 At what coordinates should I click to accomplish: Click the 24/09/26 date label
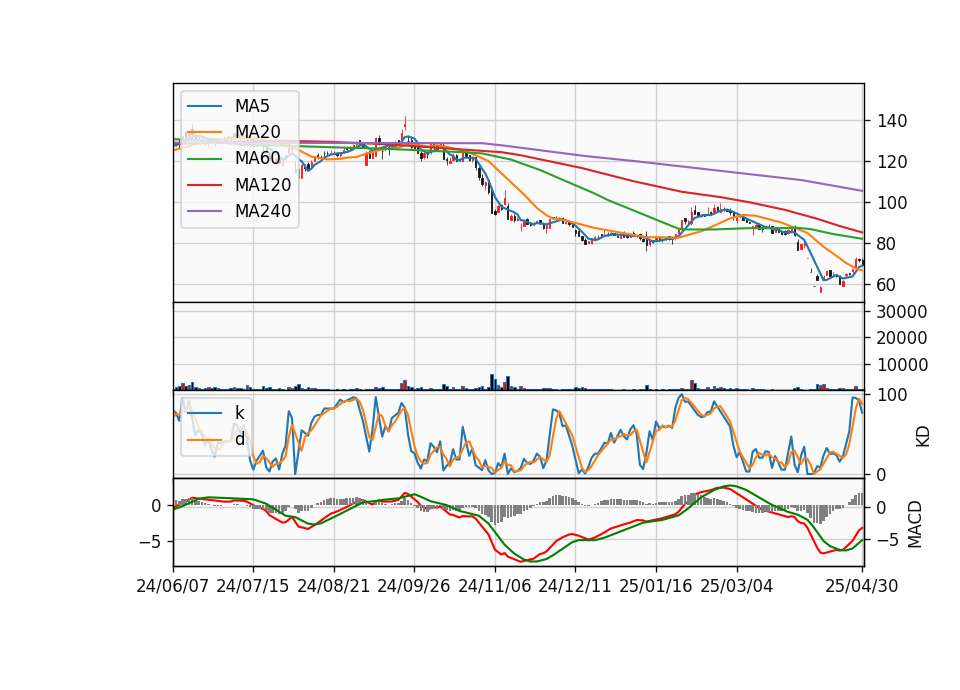click(x=414, y=586)
